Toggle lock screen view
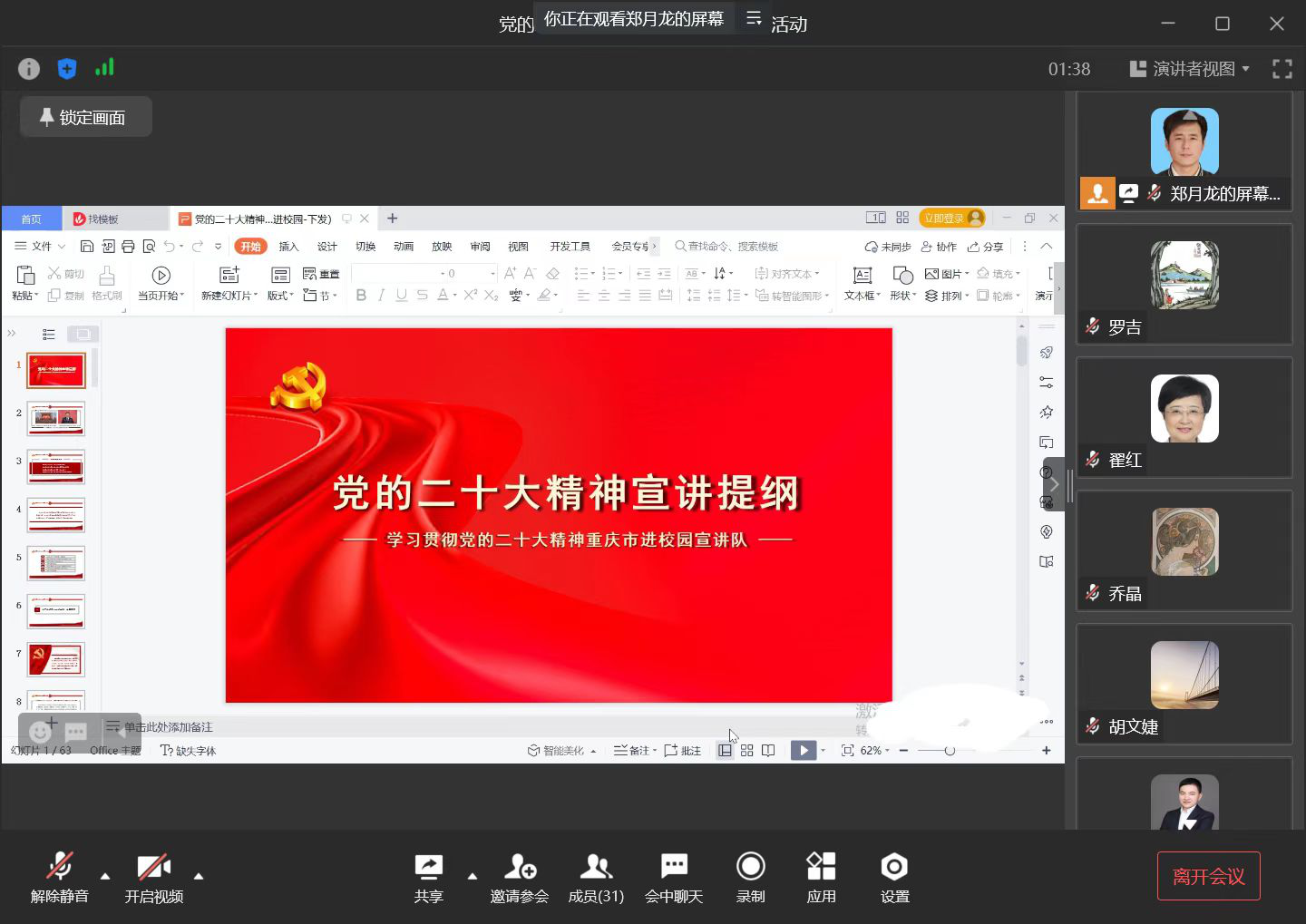 pos(85,118)
